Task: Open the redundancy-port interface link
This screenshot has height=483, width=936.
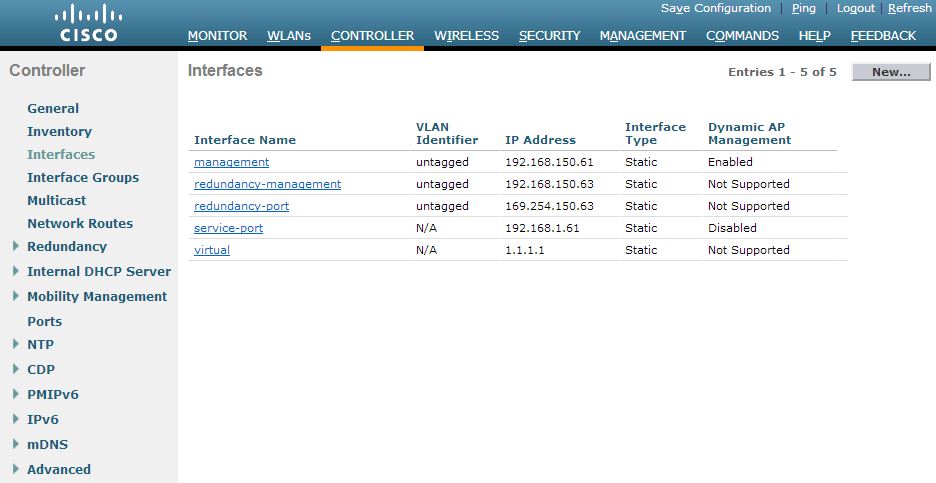Action: click(x=241, y=206)
